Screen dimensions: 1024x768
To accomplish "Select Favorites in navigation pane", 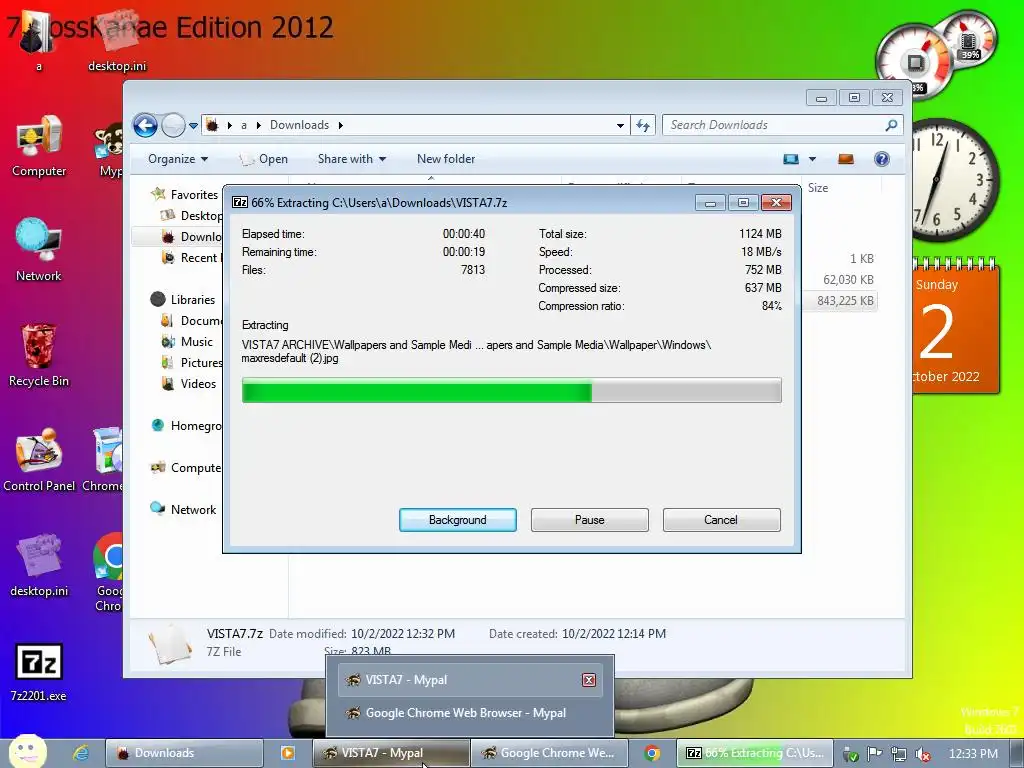I will [184, 195].
